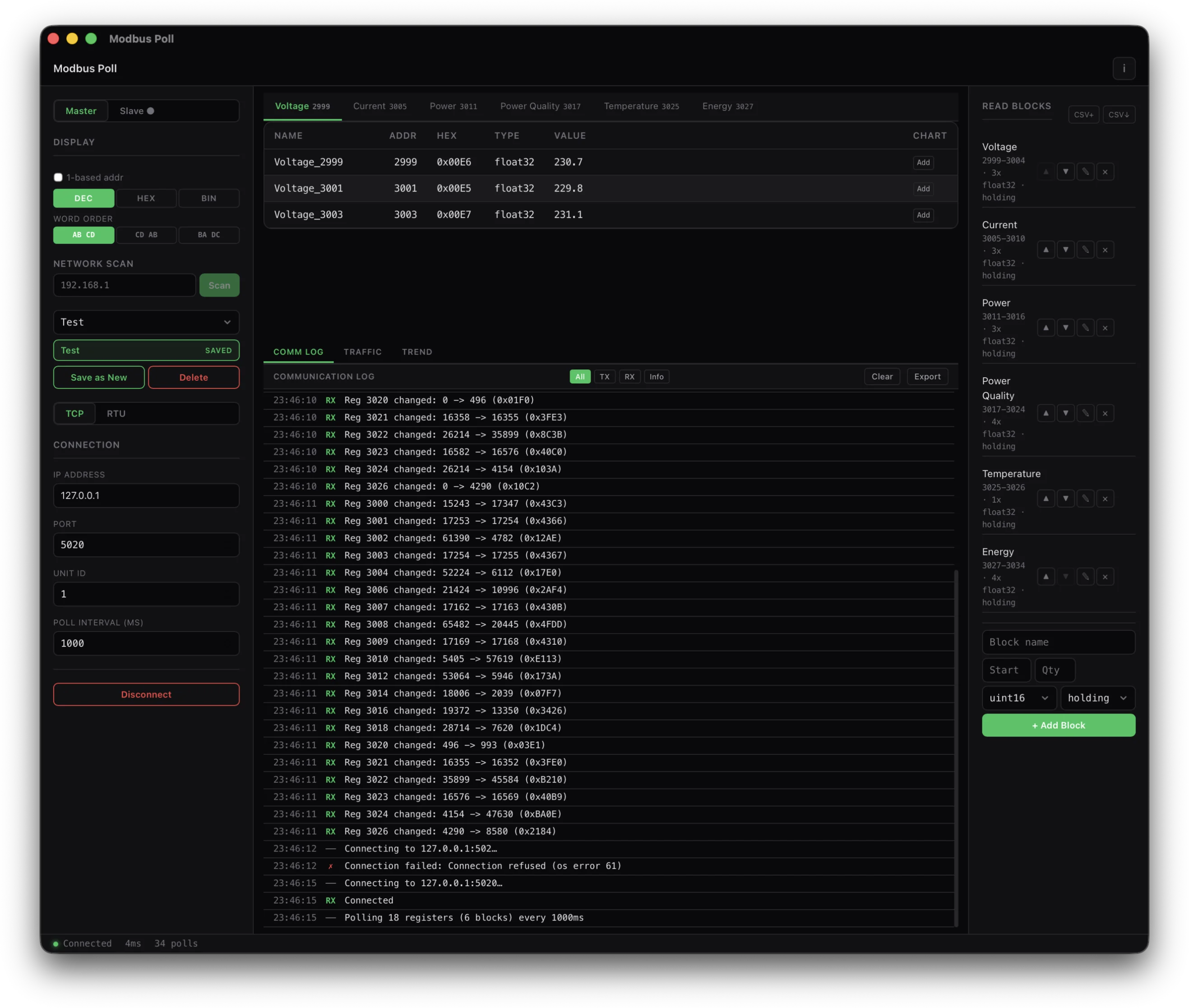Focus the Block name field

coord(1058,642)
